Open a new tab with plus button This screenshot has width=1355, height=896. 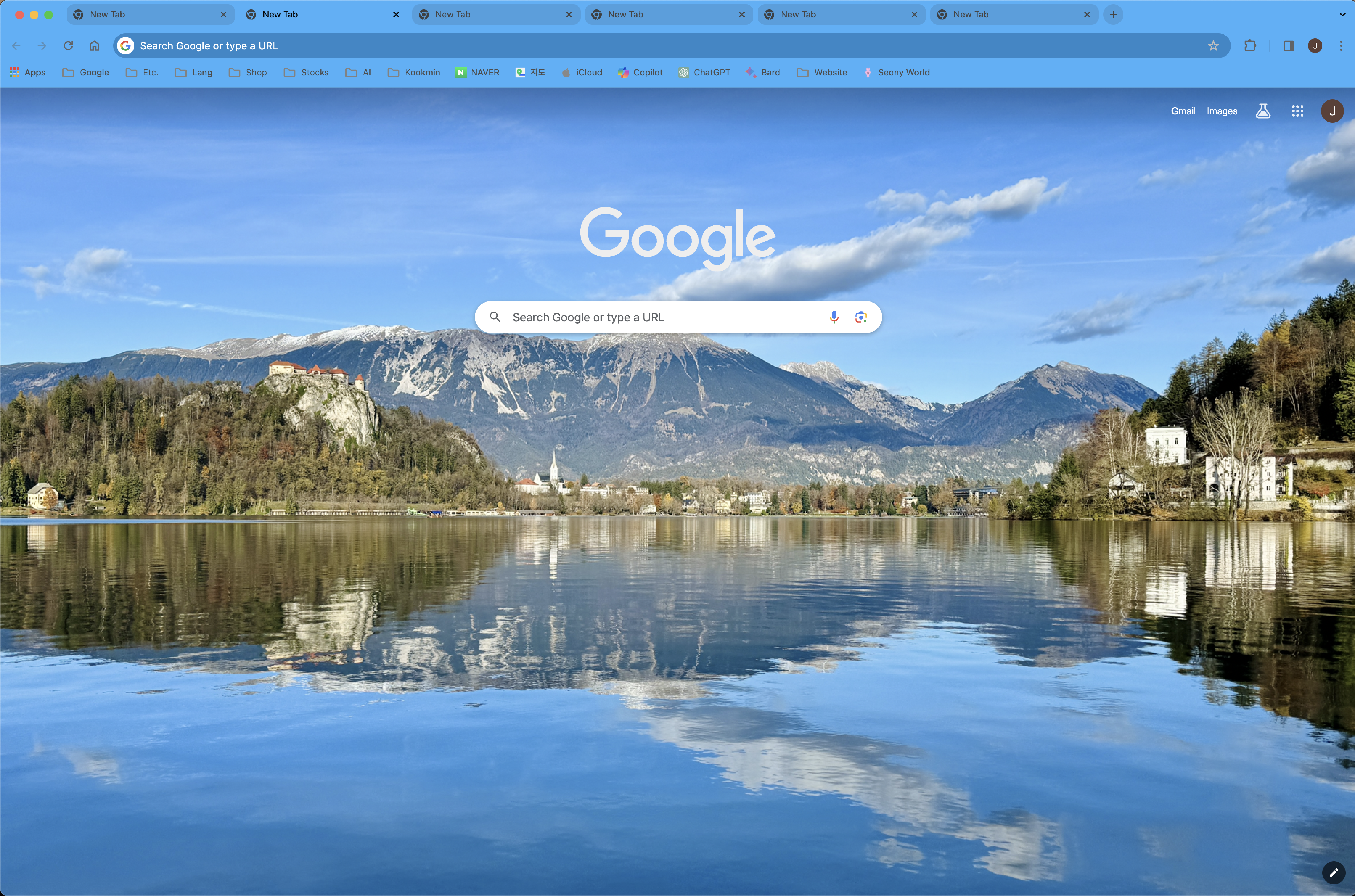[x=1113, y=14]
